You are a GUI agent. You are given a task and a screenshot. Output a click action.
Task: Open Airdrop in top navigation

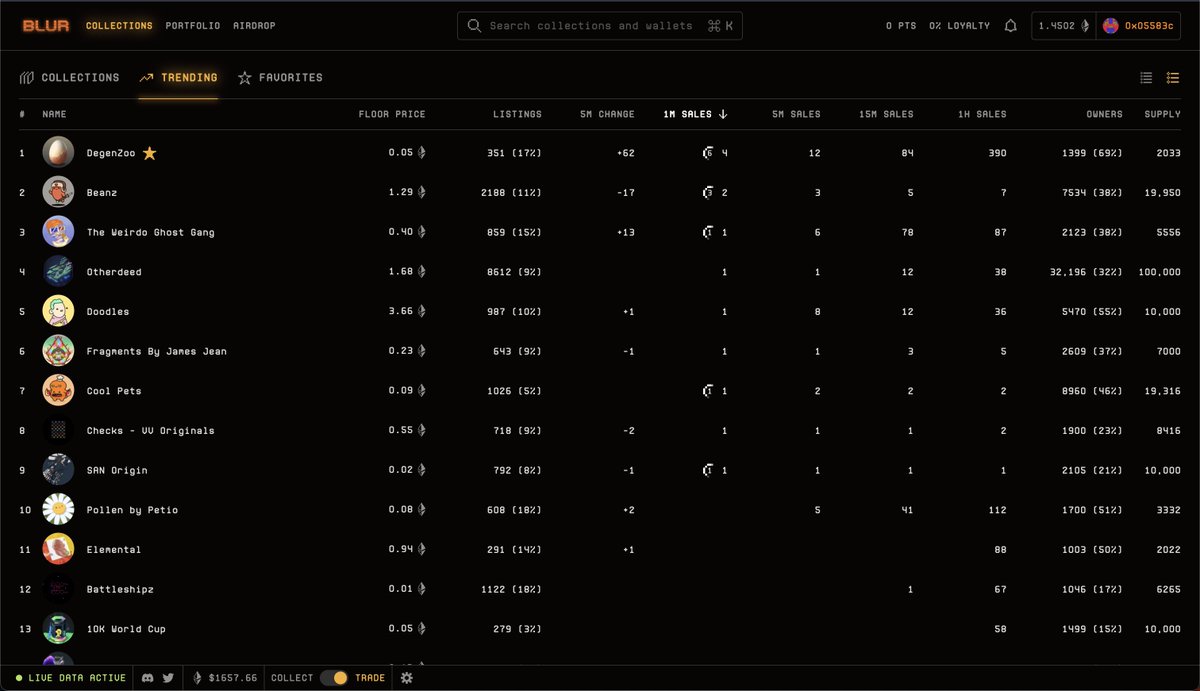coord(254,26)
